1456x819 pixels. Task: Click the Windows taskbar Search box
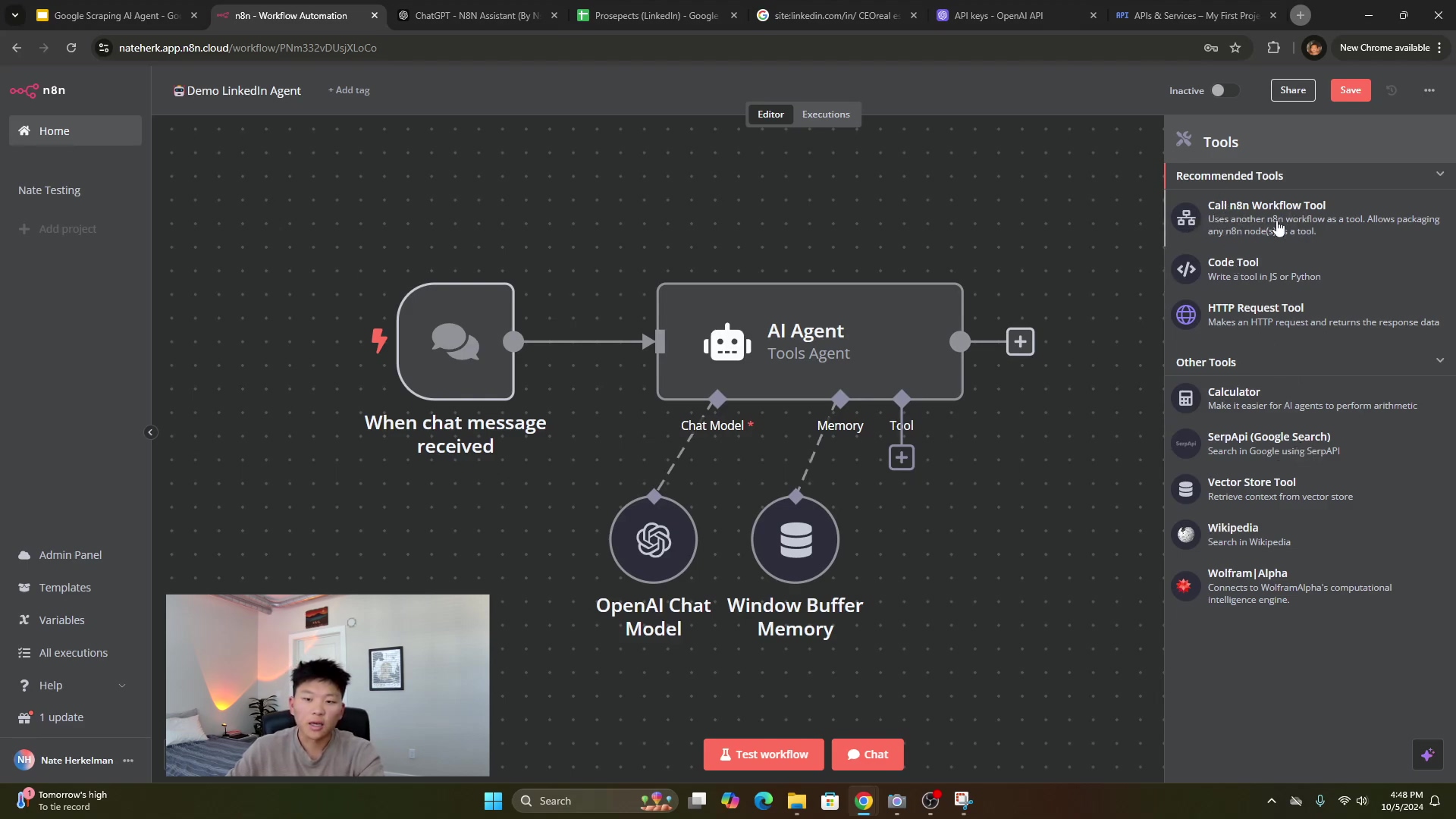click(x=595, y=801)
